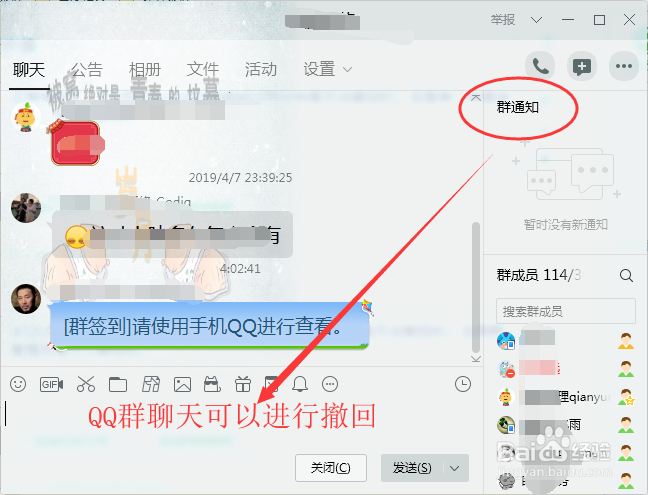Select member ending in qianyu
This screenshot has height=495, width=648.
click(x=566, y=397)
